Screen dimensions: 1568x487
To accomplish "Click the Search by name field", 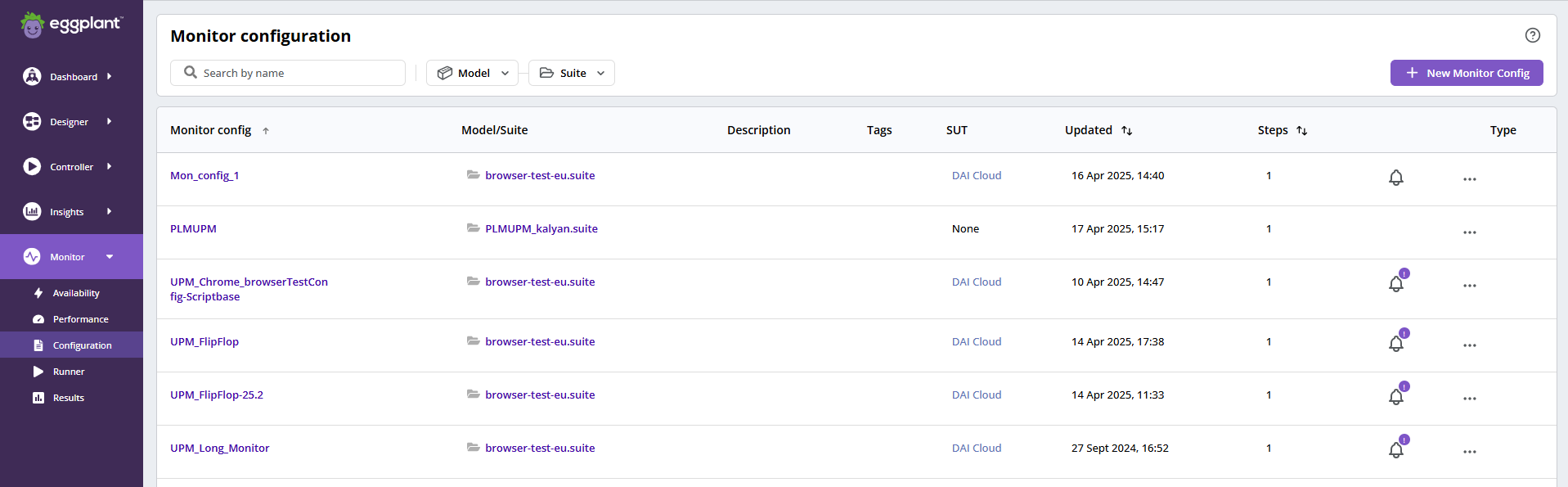I will 288,73.
